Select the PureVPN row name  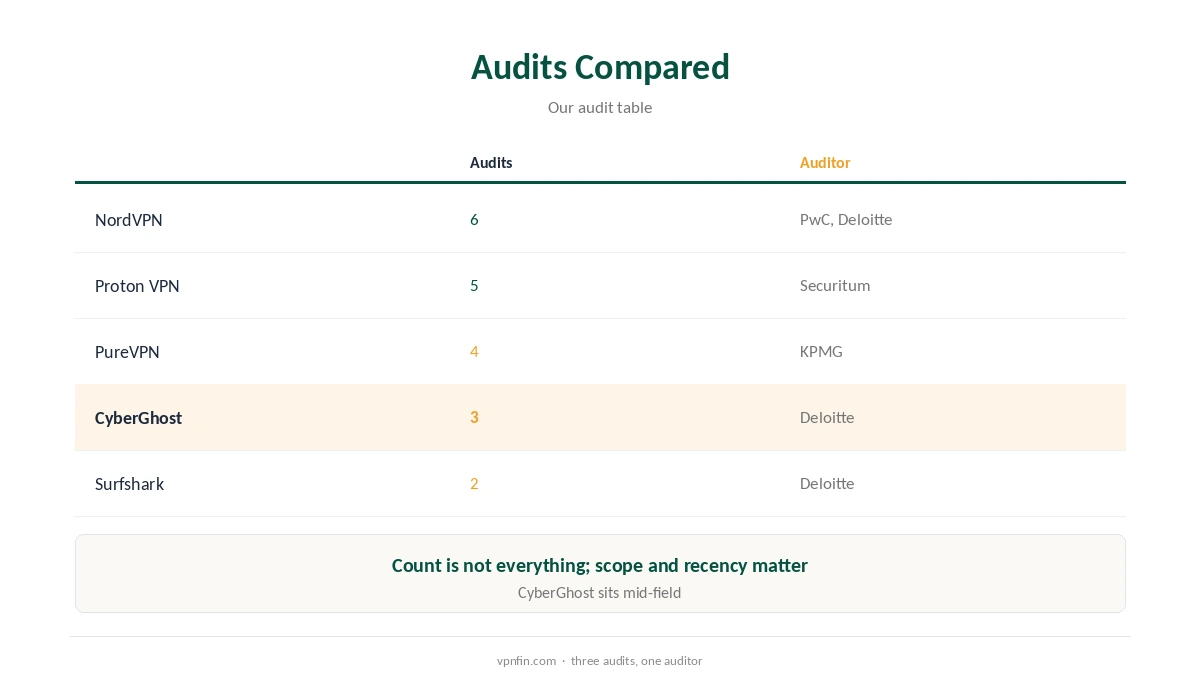tap(127, 352)
